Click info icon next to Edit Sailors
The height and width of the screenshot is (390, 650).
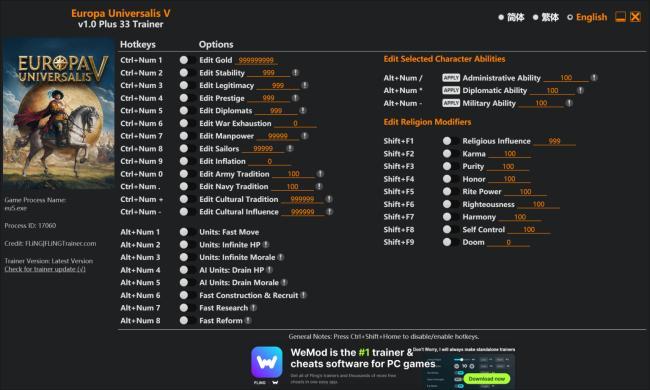click(x=290, y=148)
